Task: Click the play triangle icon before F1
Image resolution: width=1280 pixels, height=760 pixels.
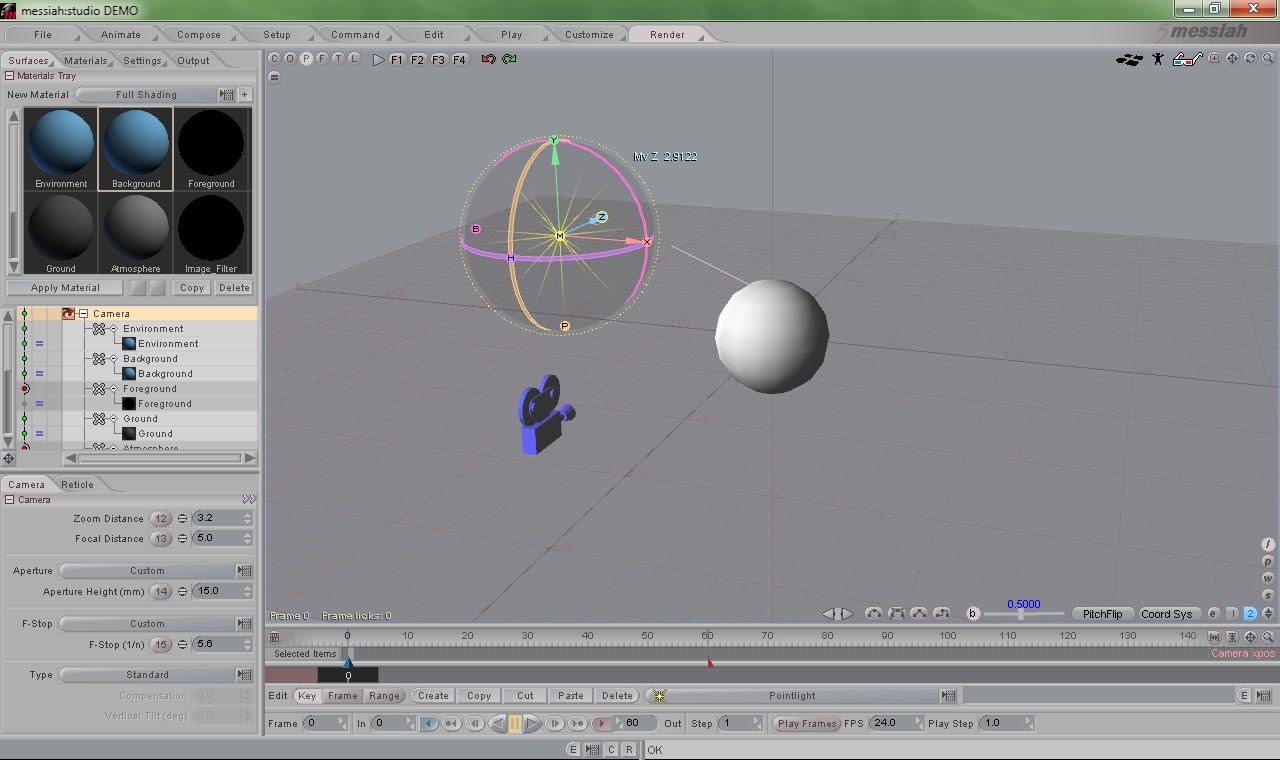Action: click(x=378, y=60)
